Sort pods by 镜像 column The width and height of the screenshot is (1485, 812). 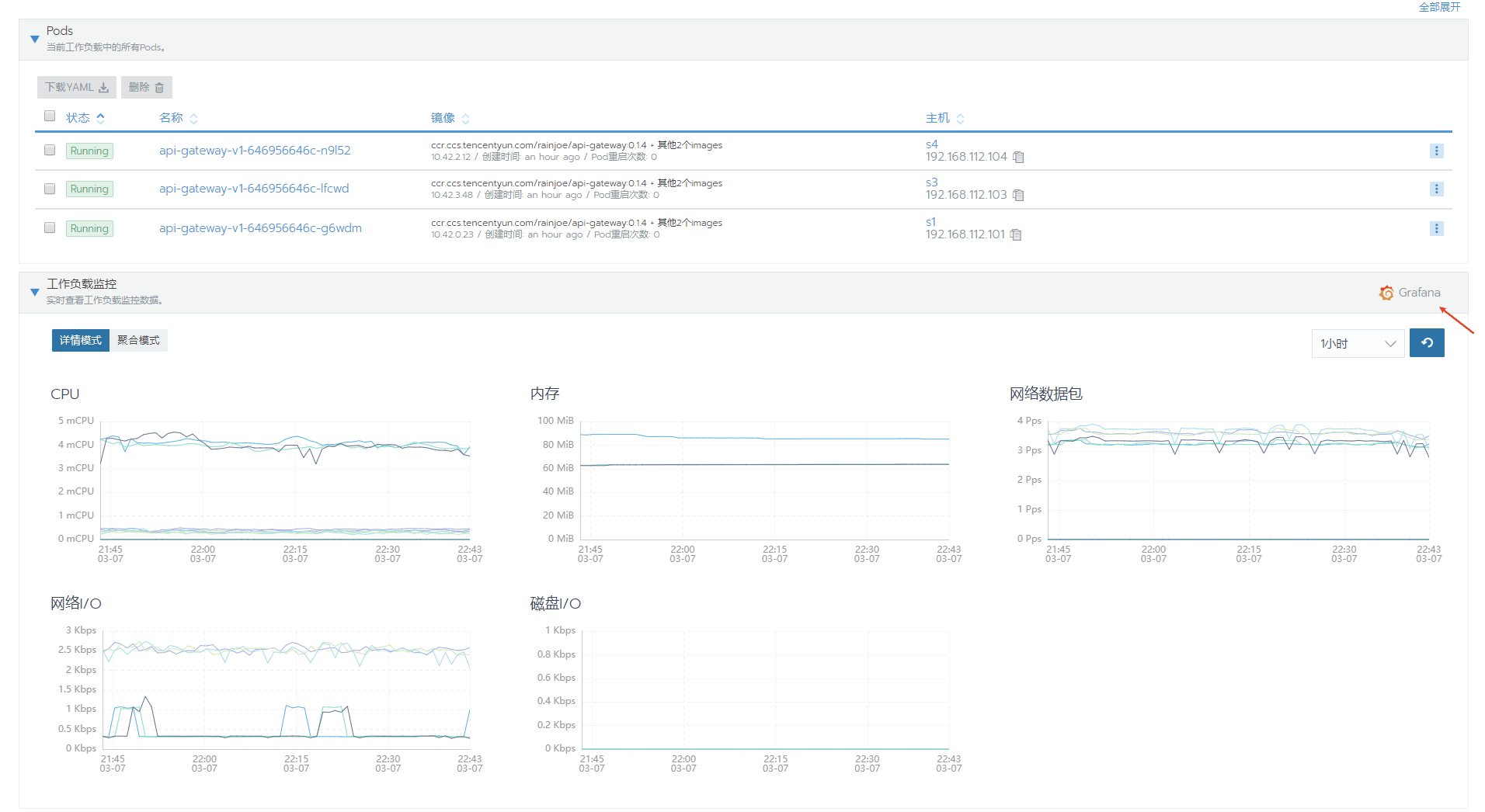tap(465, 119)
